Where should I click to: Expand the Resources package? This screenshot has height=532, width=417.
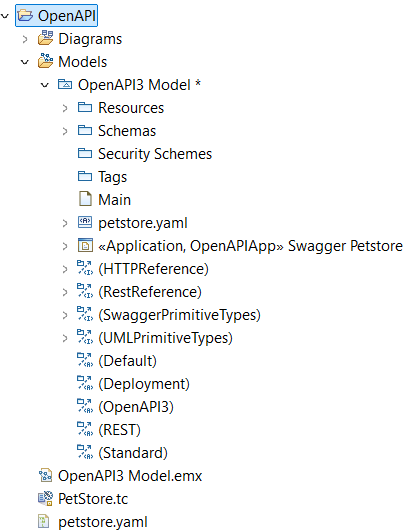tap(65, 108)
